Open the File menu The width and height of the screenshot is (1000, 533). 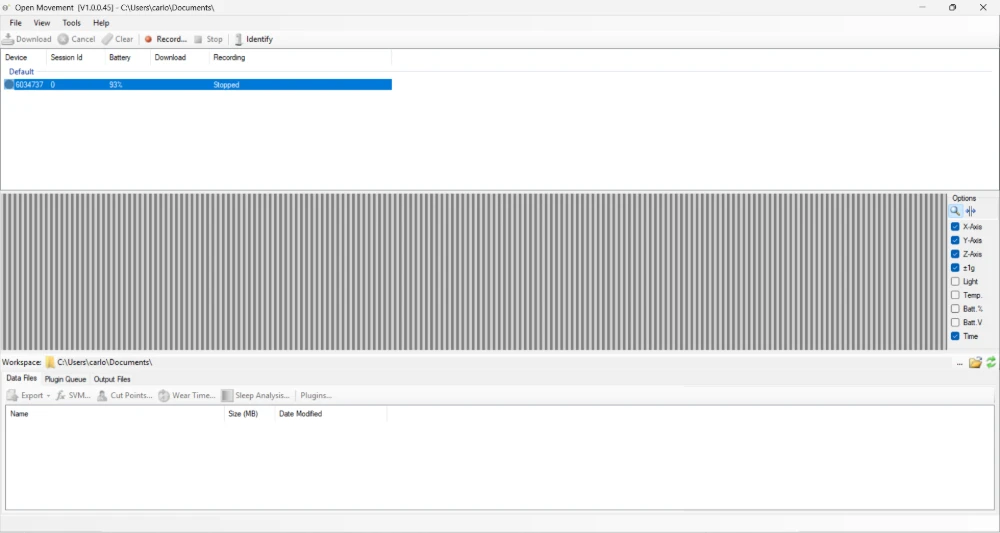pos(15,22)
